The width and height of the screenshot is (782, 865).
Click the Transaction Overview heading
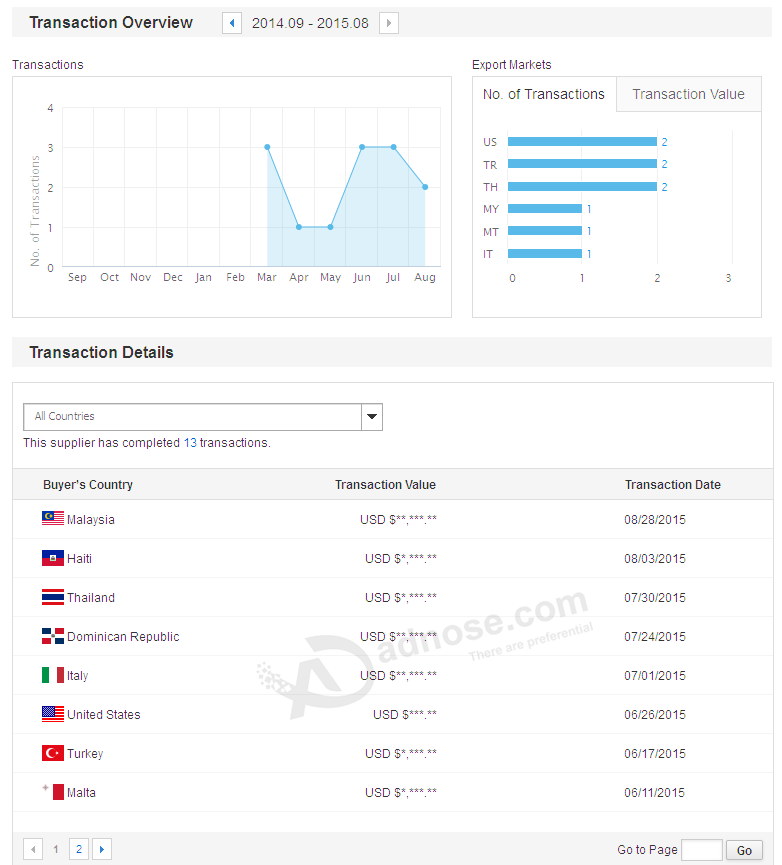pyautogui.click(x=111, y=23)
